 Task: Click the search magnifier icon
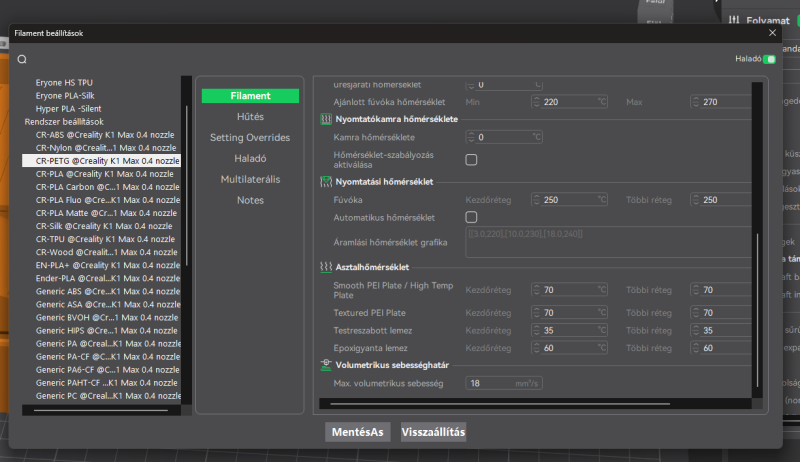pos(22,59)
